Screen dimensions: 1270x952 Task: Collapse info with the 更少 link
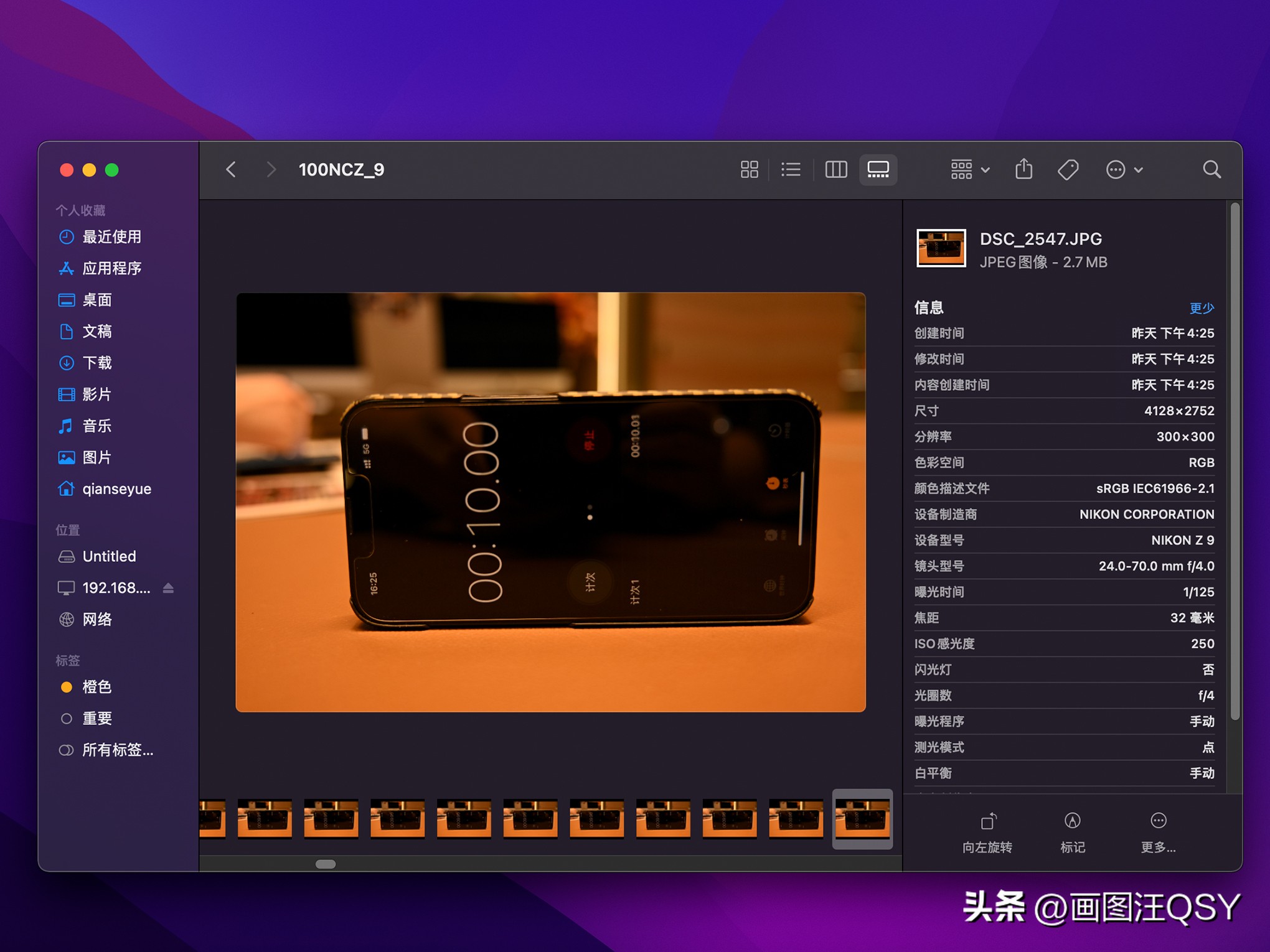pos(1203,307)
